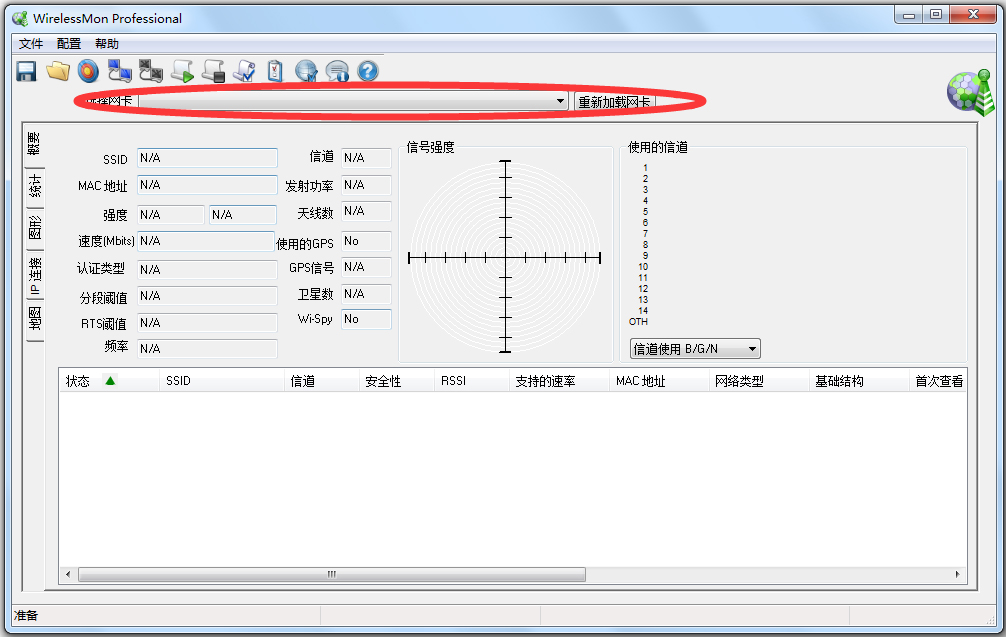This screenshot has height=637, width=1006.
Task: Click the speech bubble info icon
Action: click(x=337, y=71)
